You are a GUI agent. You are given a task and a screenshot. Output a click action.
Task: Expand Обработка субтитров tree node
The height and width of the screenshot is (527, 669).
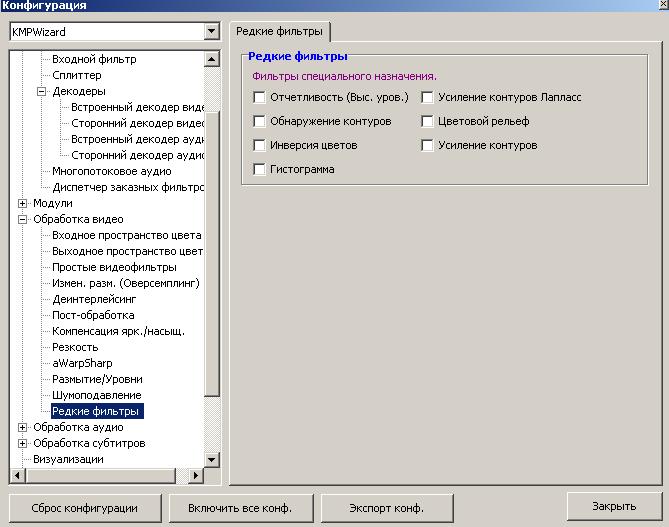pos(23,443)
